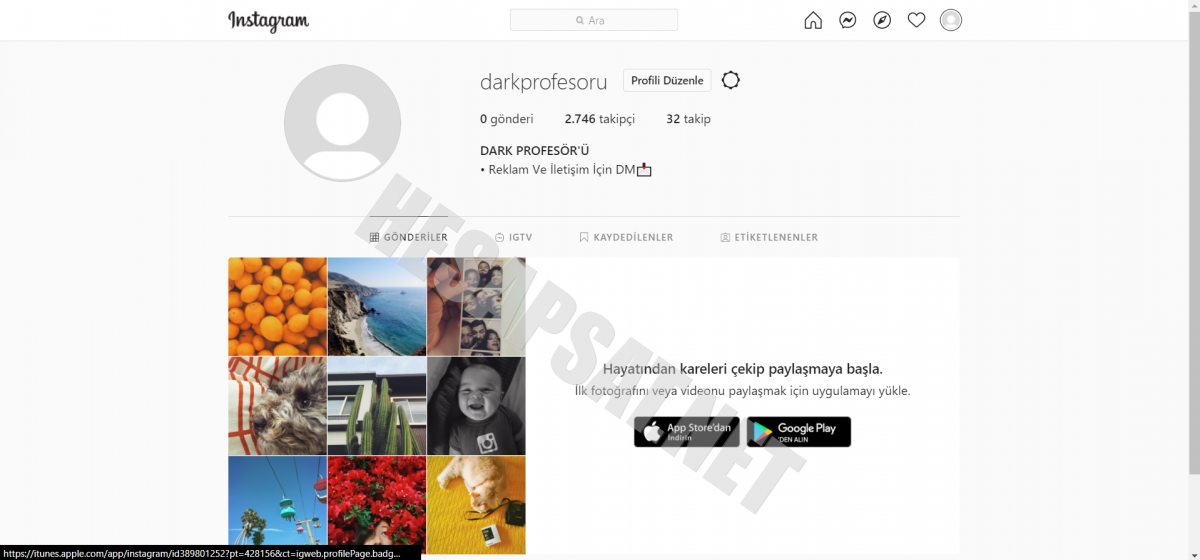Click the İlk fotoğrafını veya videonu paylaşmak text
Viewport: 1200px width, 560px height.
tap(743, 391)
